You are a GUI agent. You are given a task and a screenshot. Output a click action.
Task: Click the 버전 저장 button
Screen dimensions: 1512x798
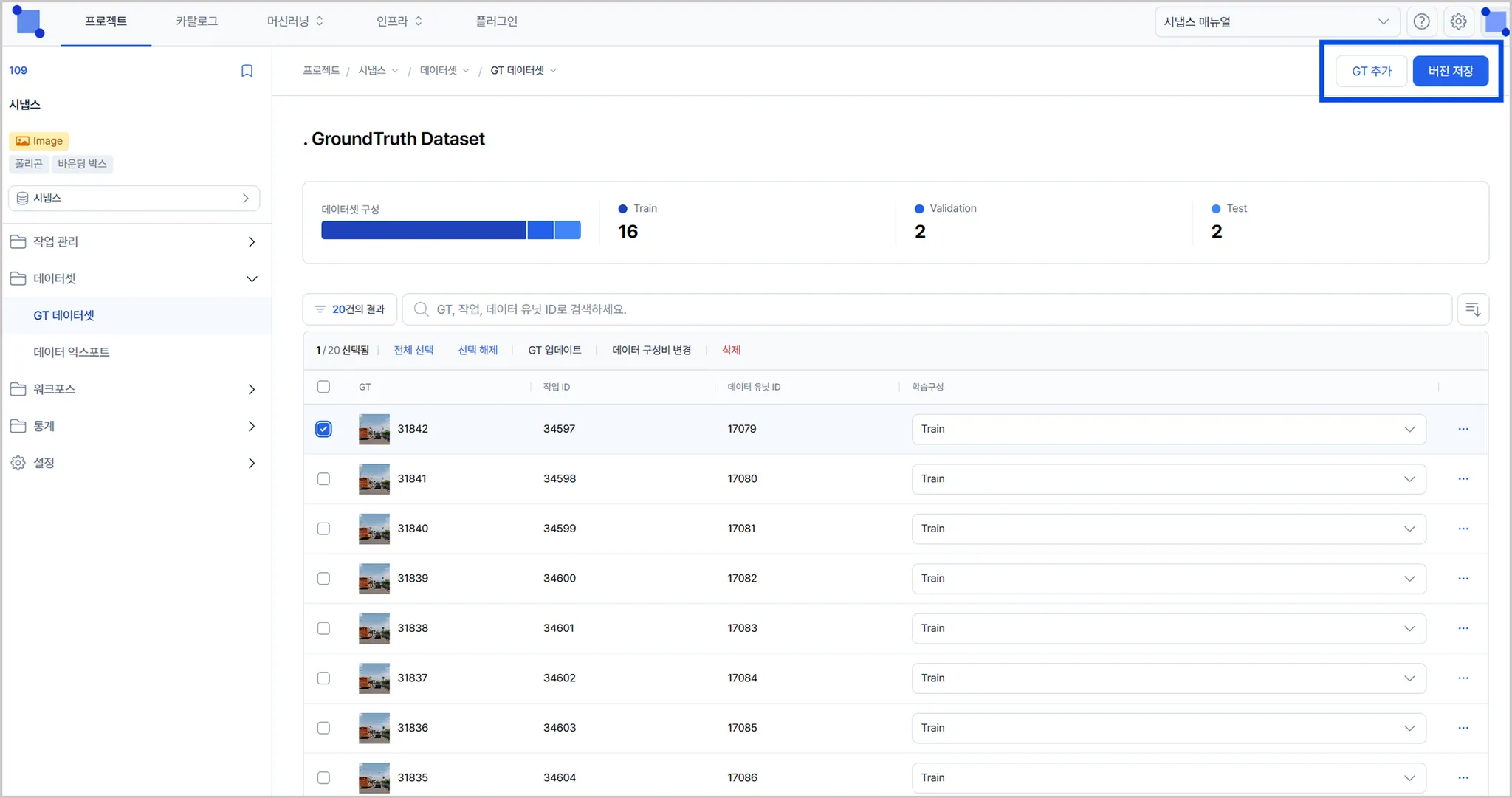[1450, 71]
